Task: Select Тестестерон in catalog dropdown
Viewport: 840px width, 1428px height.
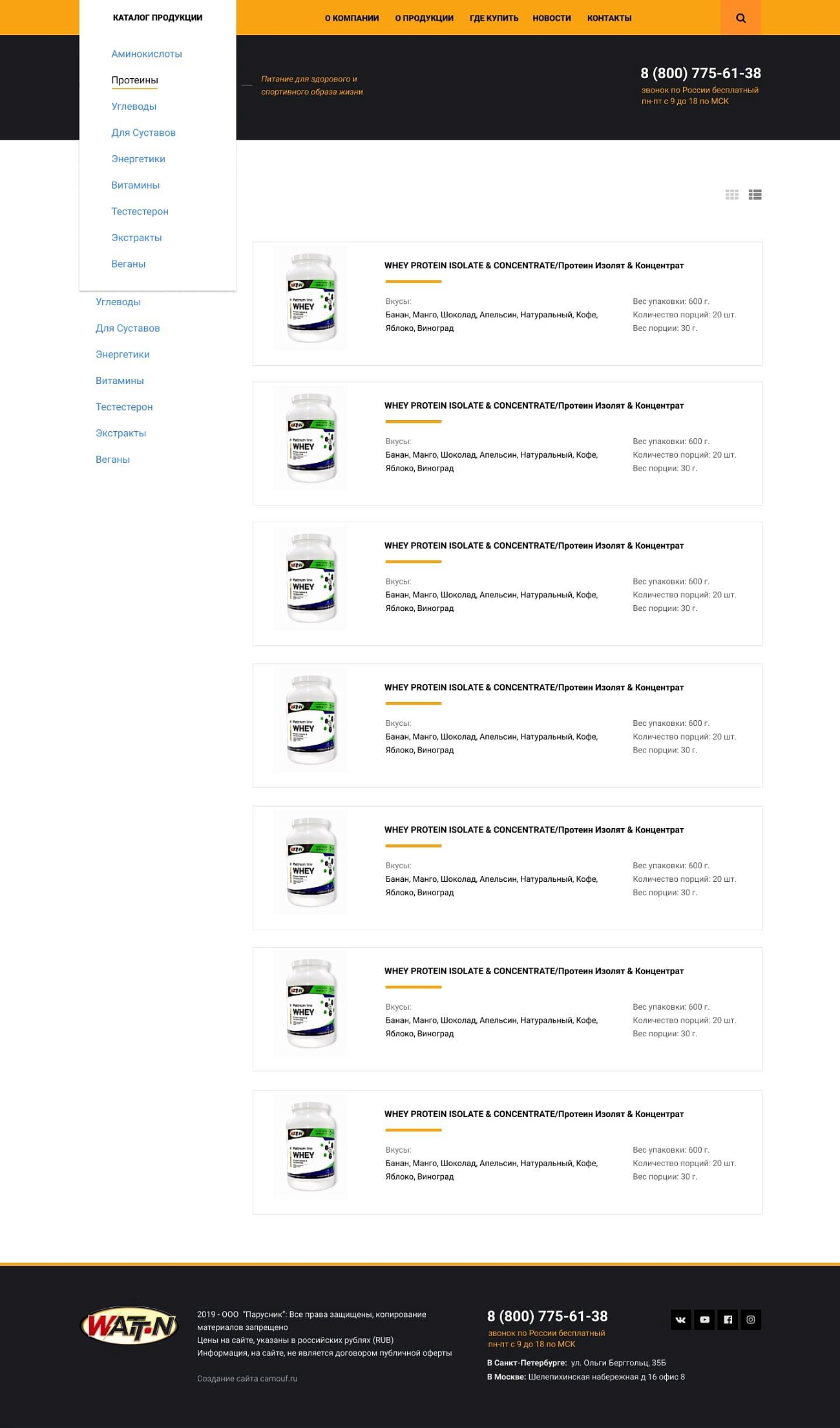Action: (140, 211)
